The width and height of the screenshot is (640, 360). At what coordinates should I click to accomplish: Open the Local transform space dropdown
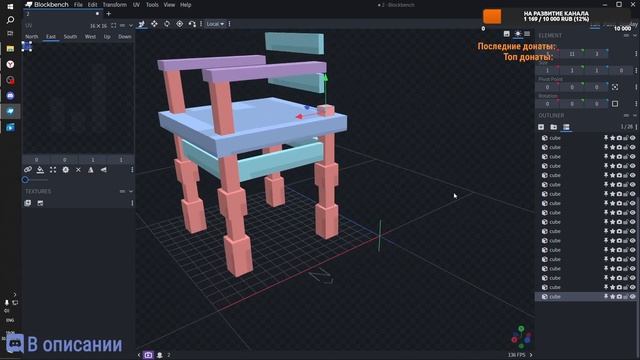[215, 24]
